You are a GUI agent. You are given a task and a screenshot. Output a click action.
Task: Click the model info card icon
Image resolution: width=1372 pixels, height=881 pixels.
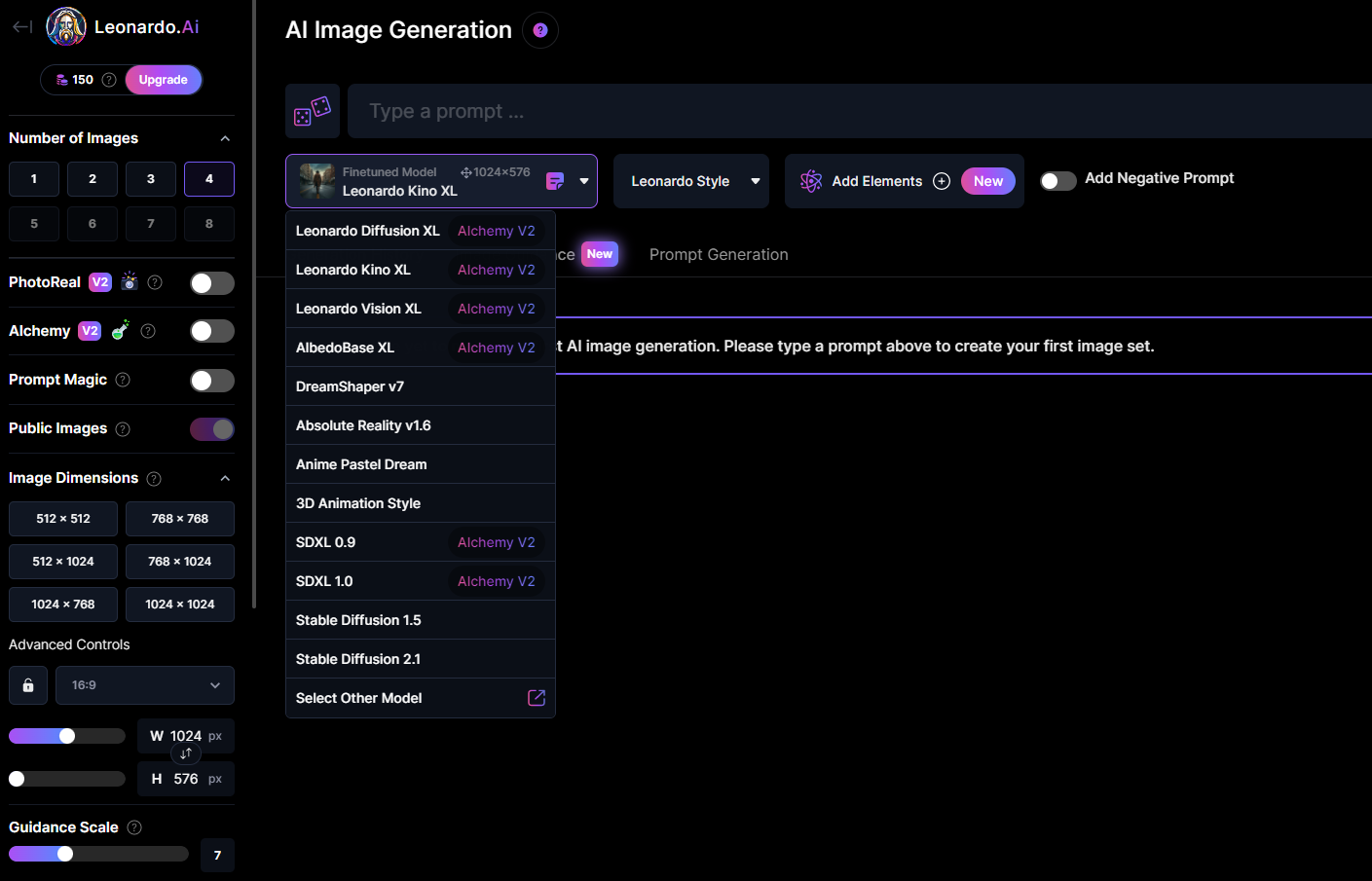(555, 181)
